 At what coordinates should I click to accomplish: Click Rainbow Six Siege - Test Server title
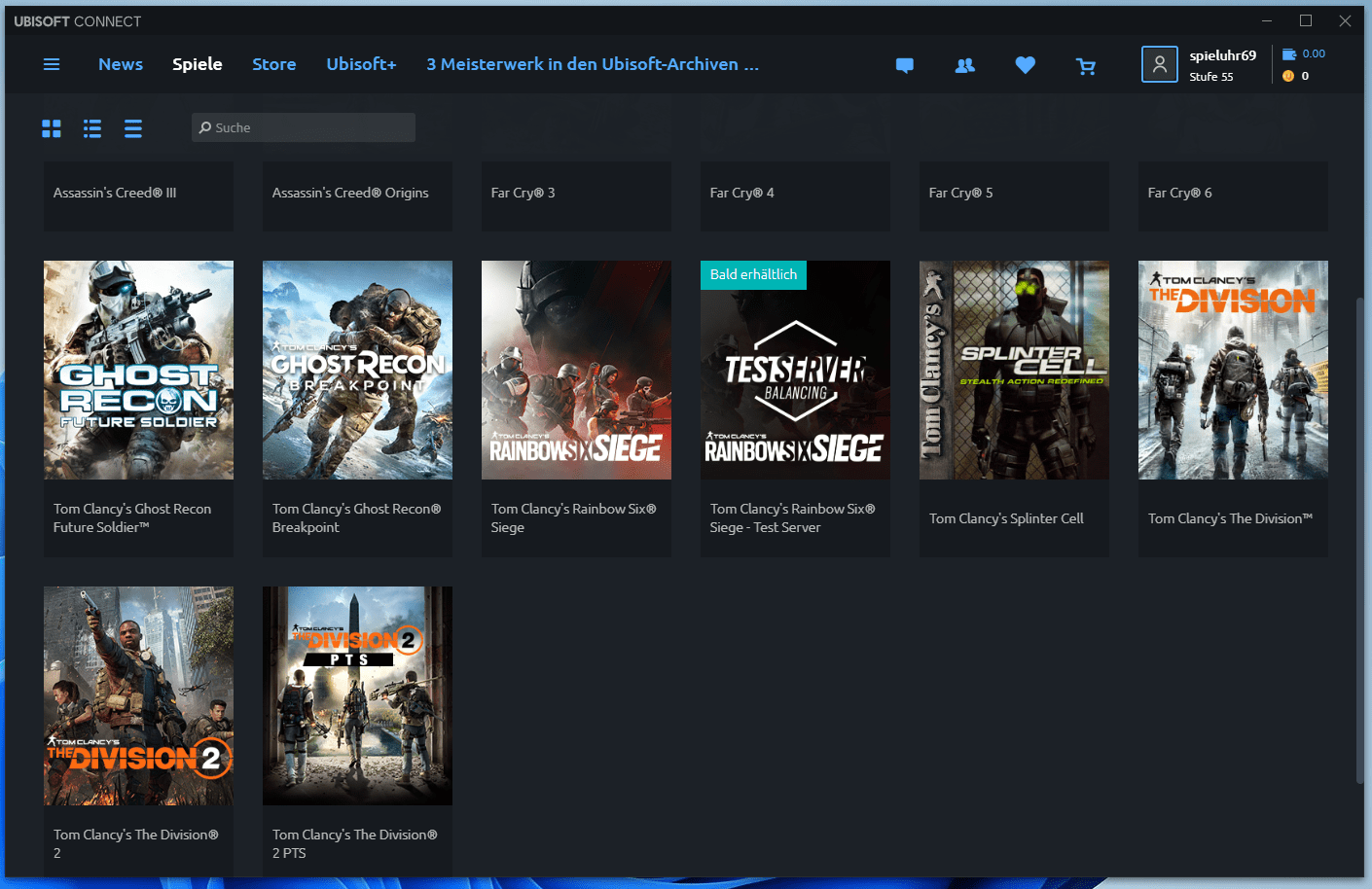(x=792, y=518)
